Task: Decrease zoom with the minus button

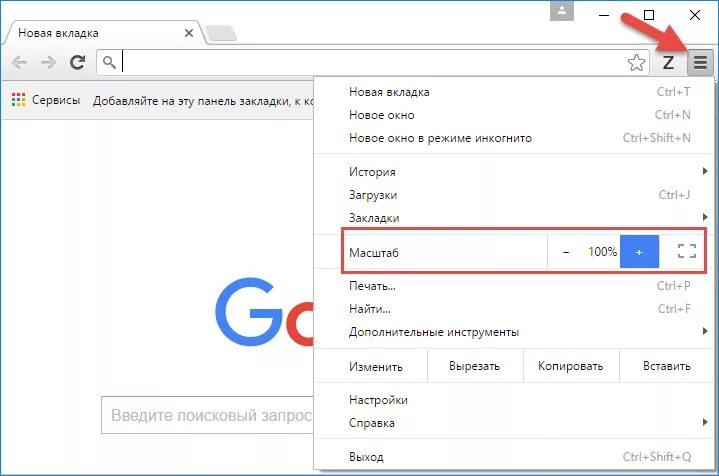Action: (566, 252)
